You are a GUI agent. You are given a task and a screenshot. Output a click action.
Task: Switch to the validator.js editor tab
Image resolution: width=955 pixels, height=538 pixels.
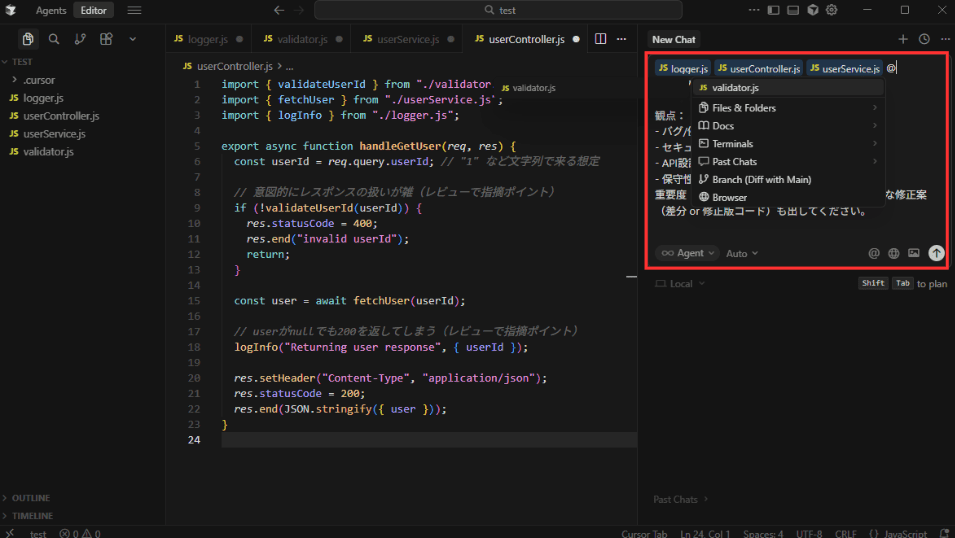click(x=301, y=39)
